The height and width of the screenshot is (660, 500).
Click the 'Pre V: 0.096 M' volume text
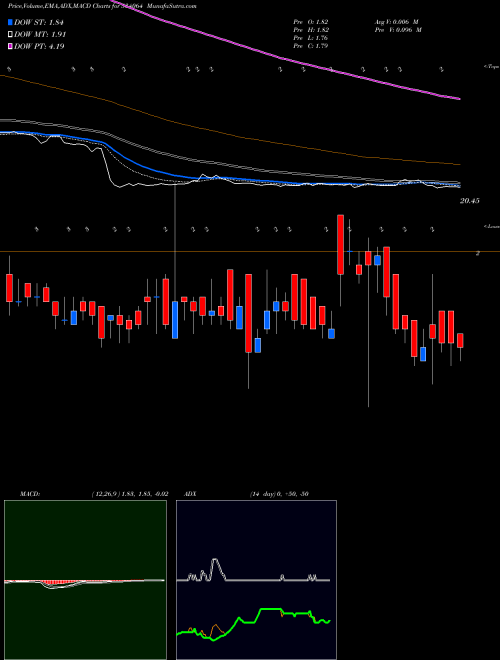[398, 29]
